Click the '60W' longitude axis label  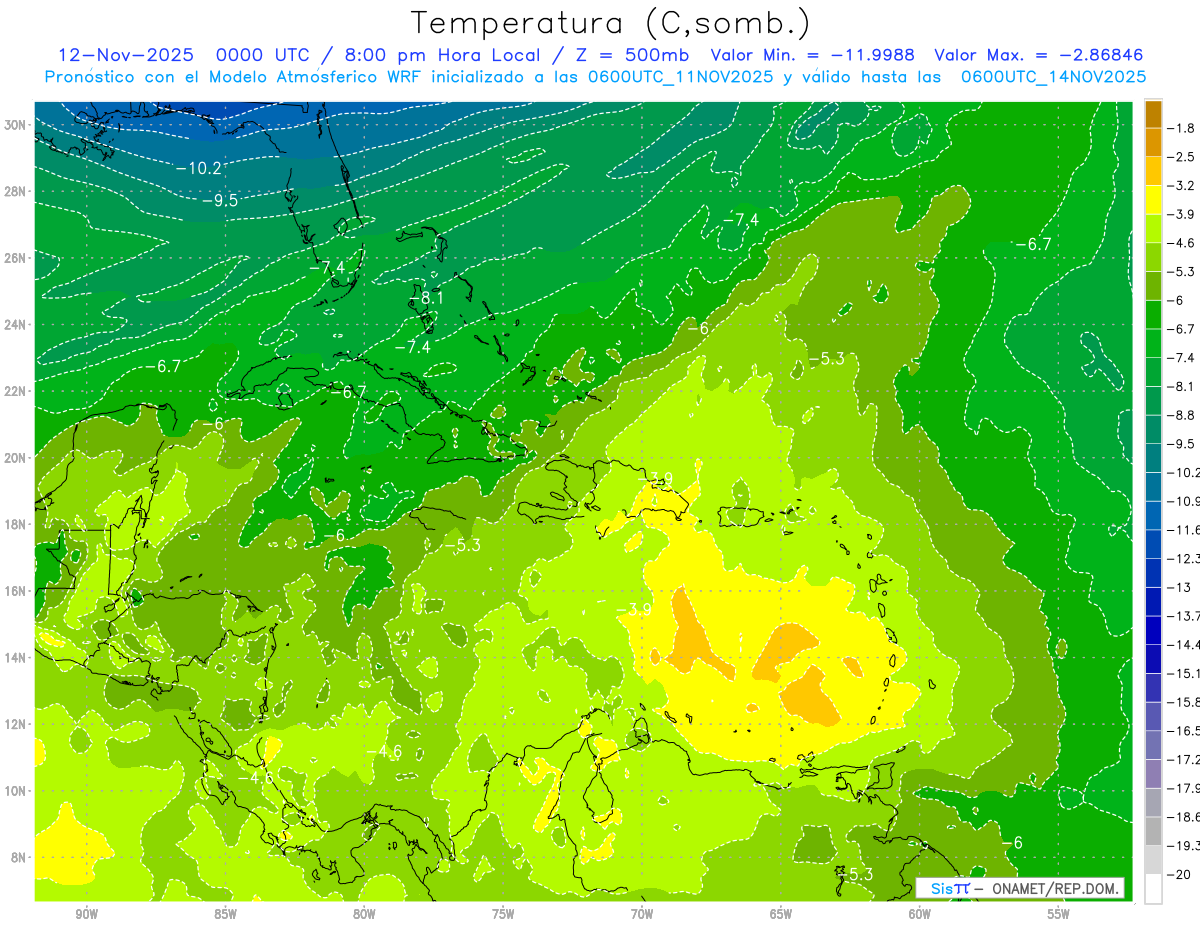[x=920, y=915]
